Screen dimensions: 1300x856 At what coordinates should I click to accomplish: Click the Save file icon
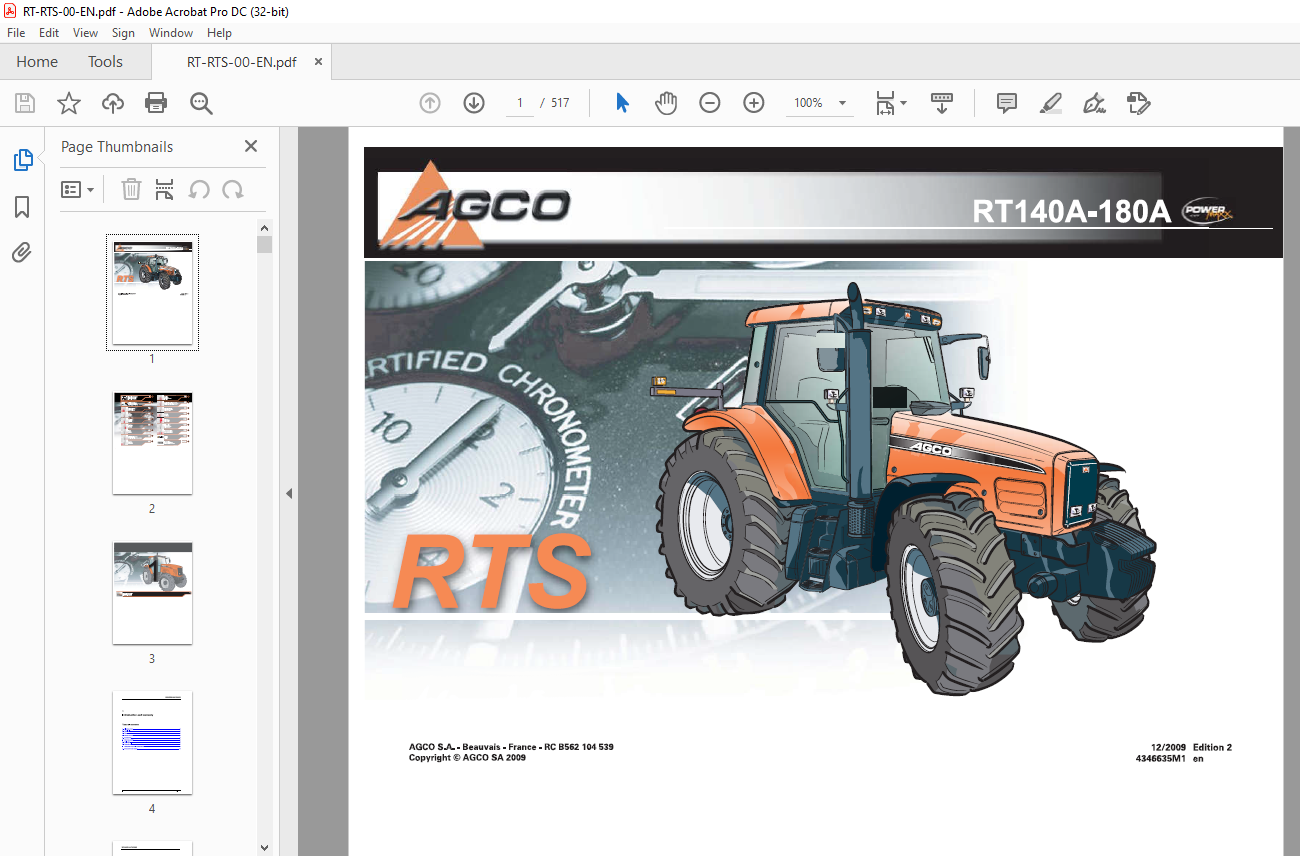[25, 103]
